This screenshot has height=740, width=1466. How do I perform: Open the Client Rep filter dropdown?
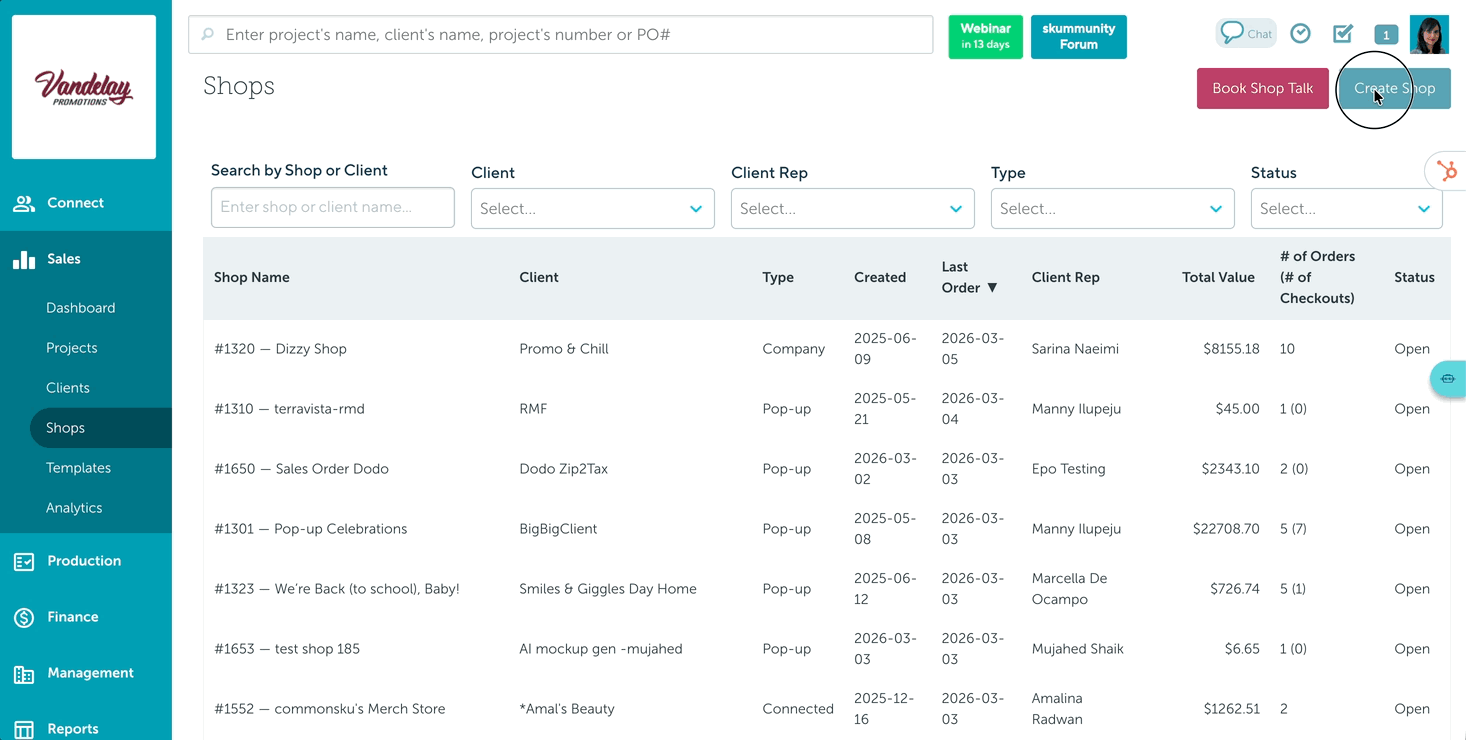click(852, 209)
